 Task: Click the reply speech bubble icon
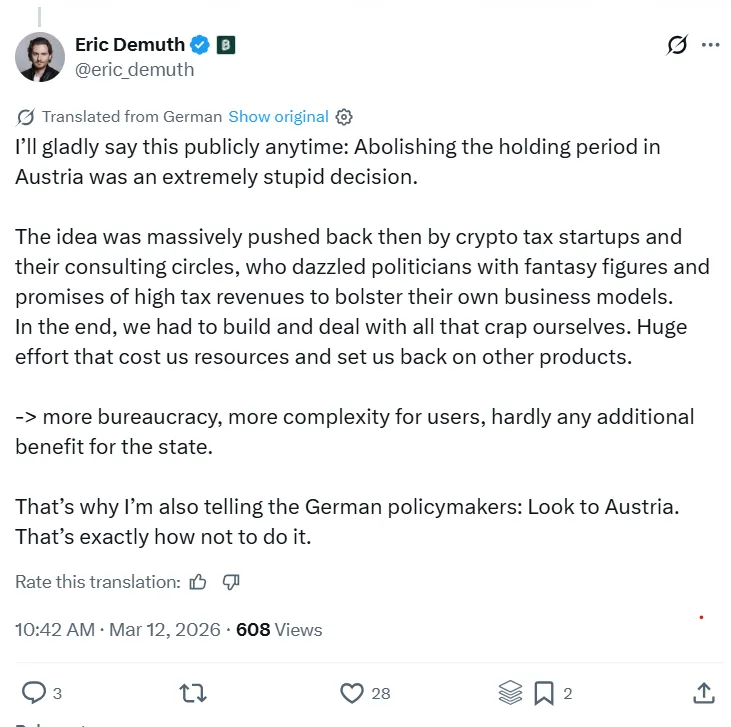(34, 692)
